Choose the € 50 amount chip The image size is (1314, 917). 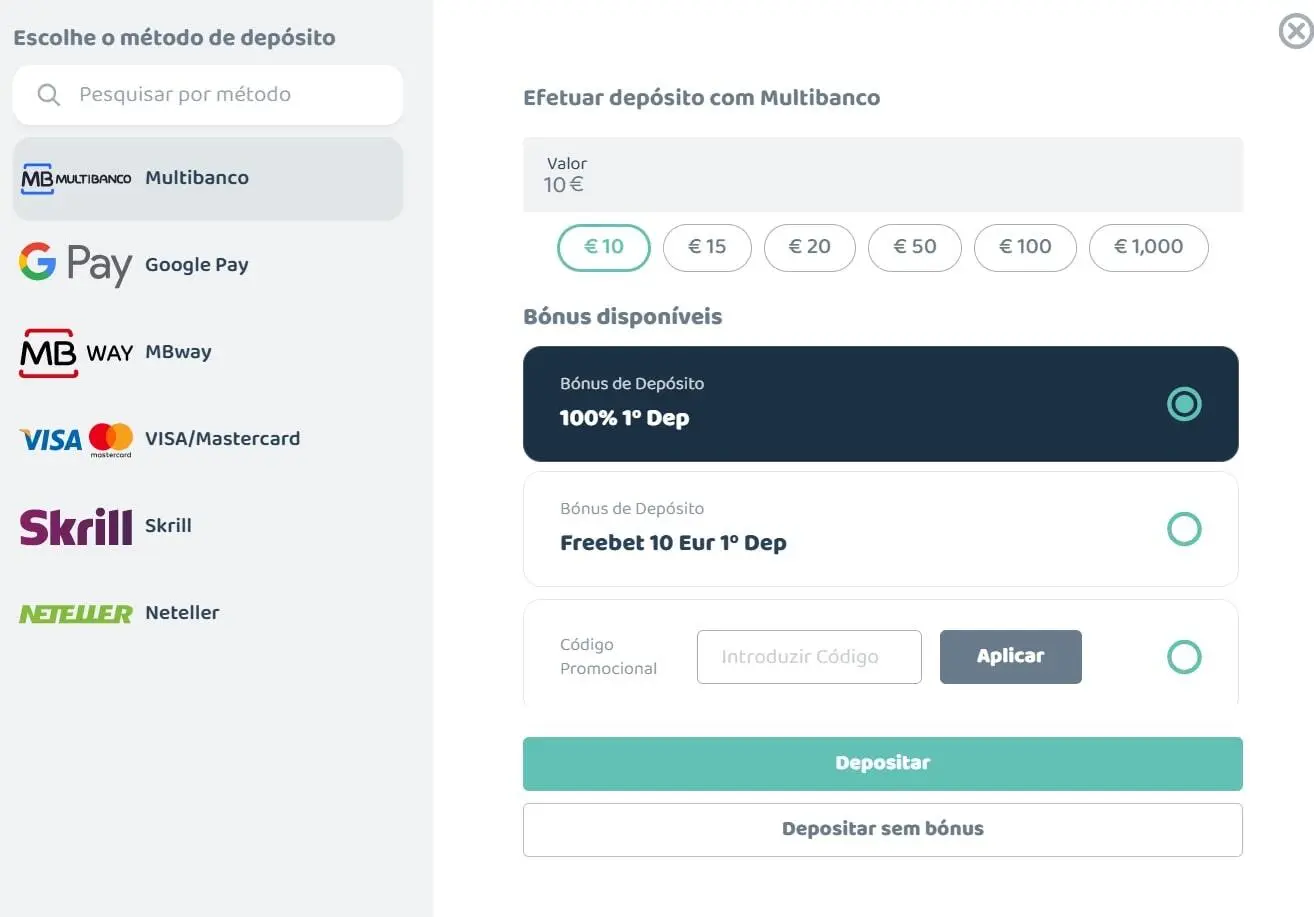coord(914,247)
